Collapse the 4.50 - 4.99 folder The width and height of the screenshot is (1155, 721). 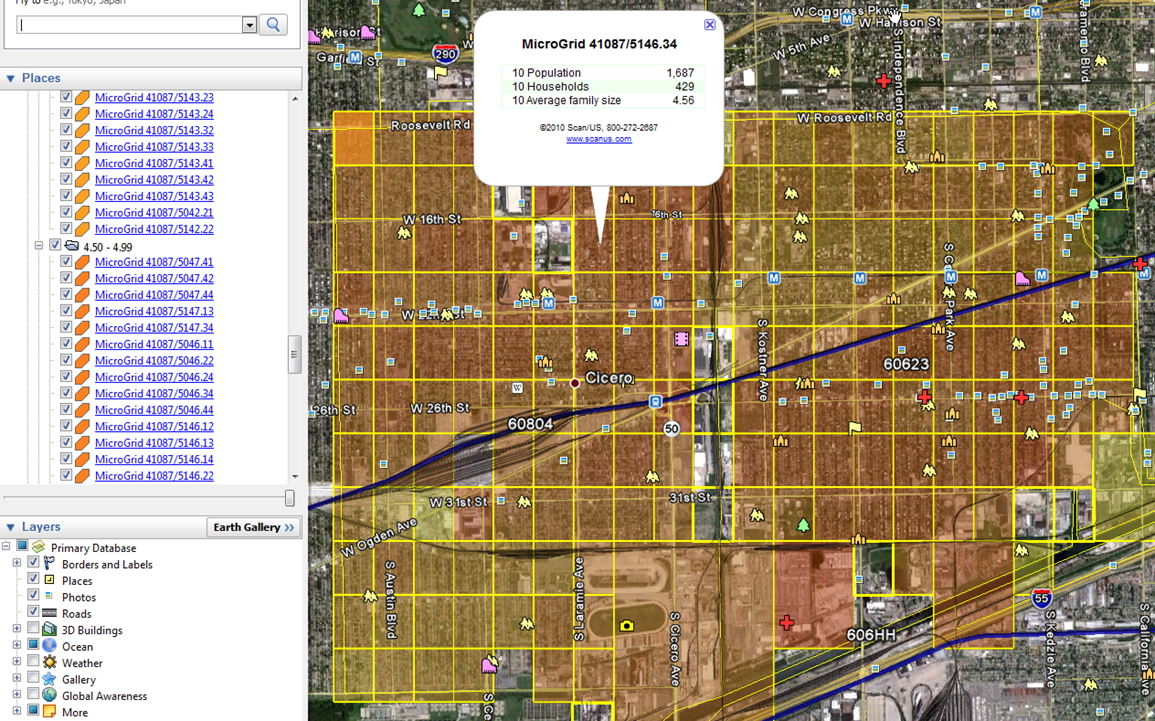point(39,245)
